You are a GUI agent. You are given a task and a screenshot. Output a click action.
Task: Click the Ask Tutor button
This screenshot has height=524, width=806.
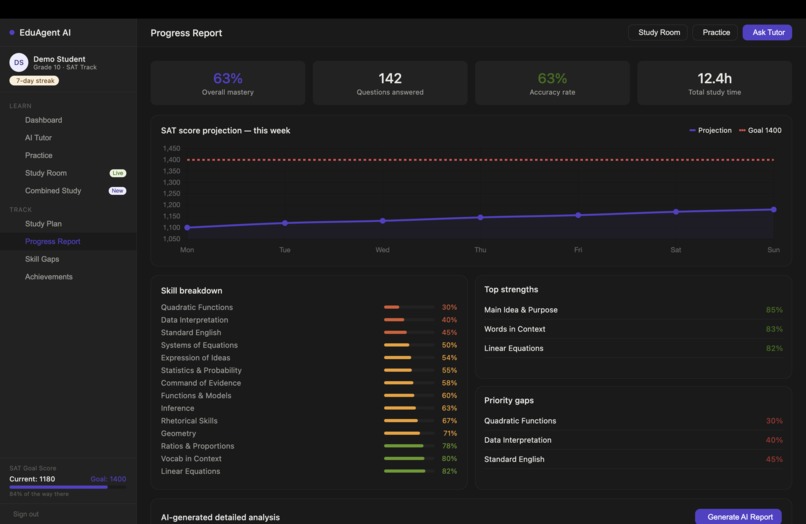pyautogui.click(x=767, y=32)
